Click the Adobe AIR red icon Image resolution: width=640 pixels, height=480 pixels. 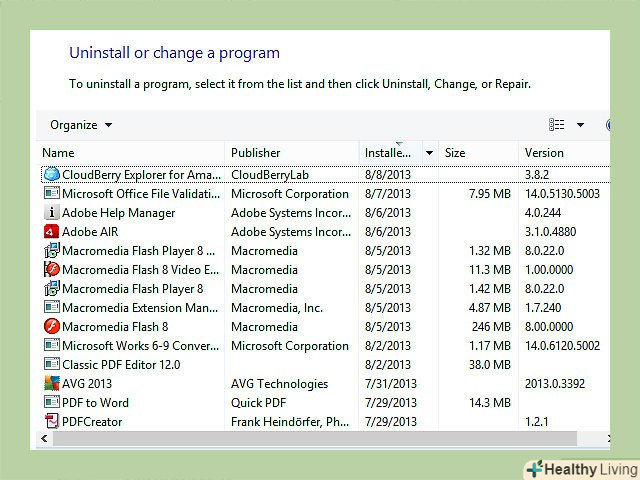coord(51,231)
